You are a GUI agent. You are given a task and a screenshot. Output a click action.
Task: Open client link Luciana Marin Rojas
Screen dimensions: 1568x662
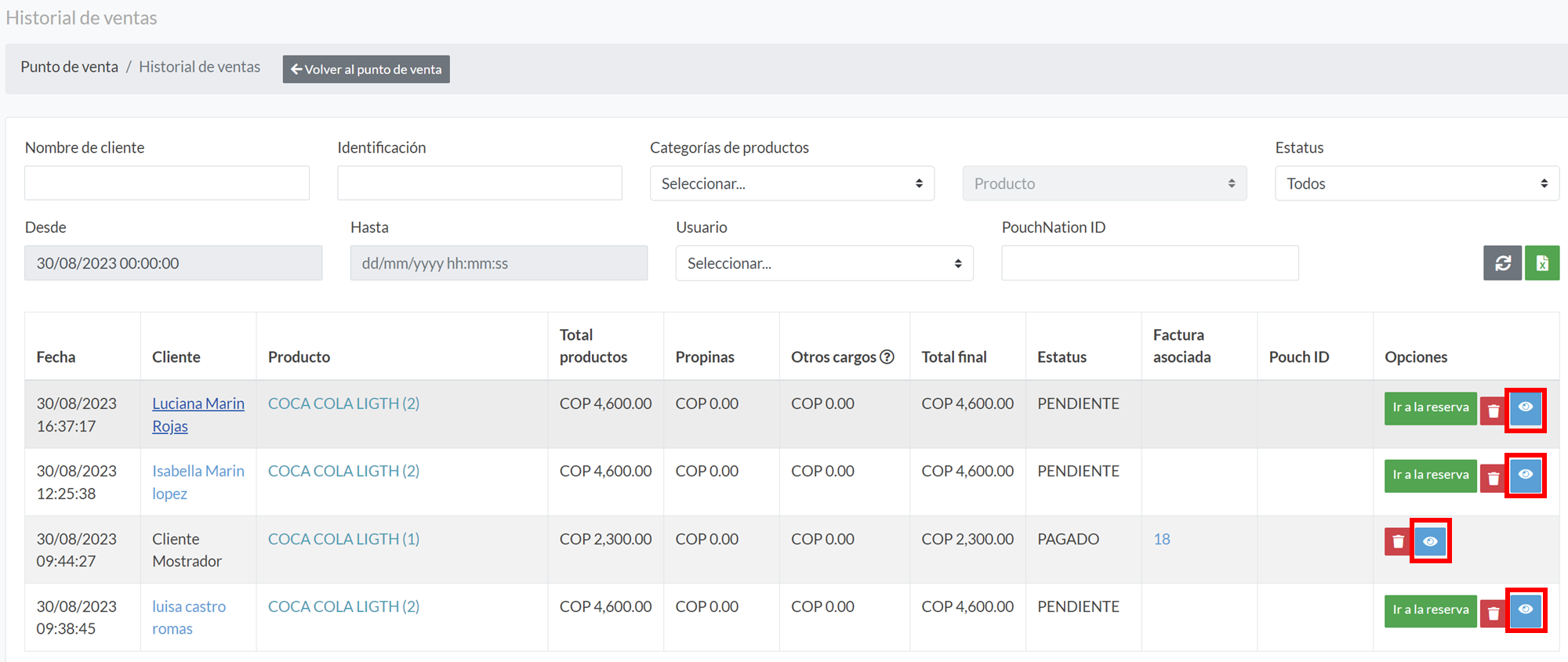198,414
